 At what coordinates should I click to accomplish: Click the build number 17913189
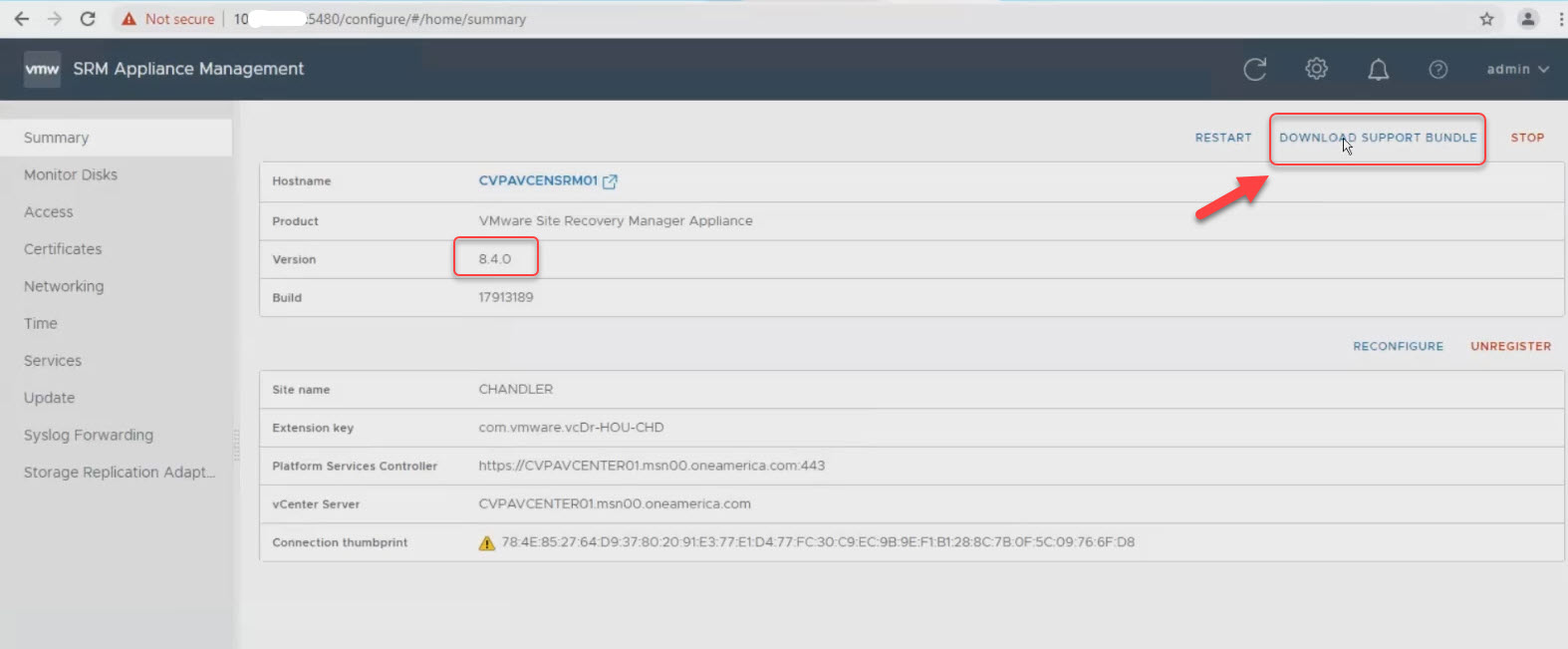506,297
